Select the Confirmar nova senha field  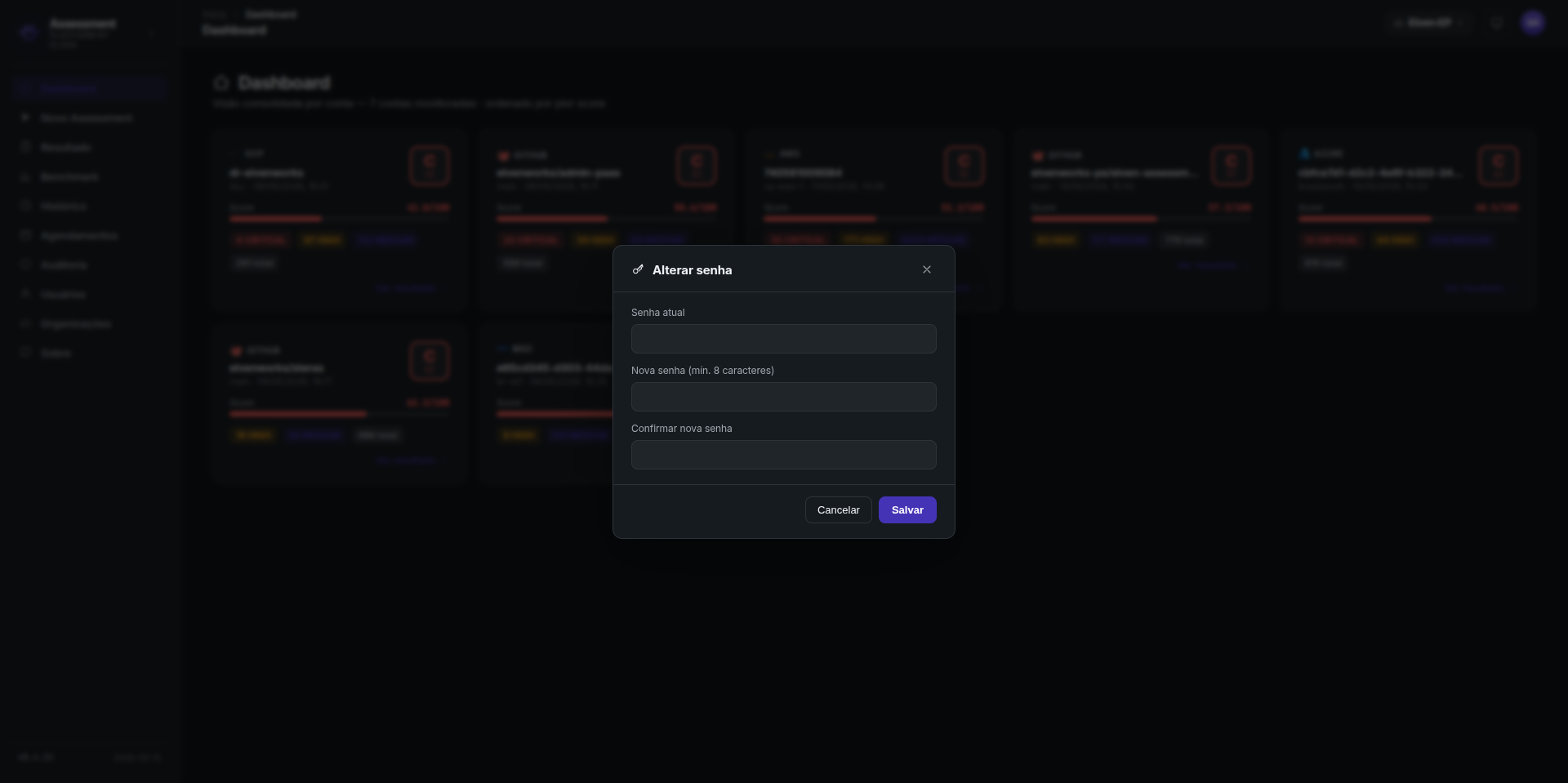(x=784, y=455)
